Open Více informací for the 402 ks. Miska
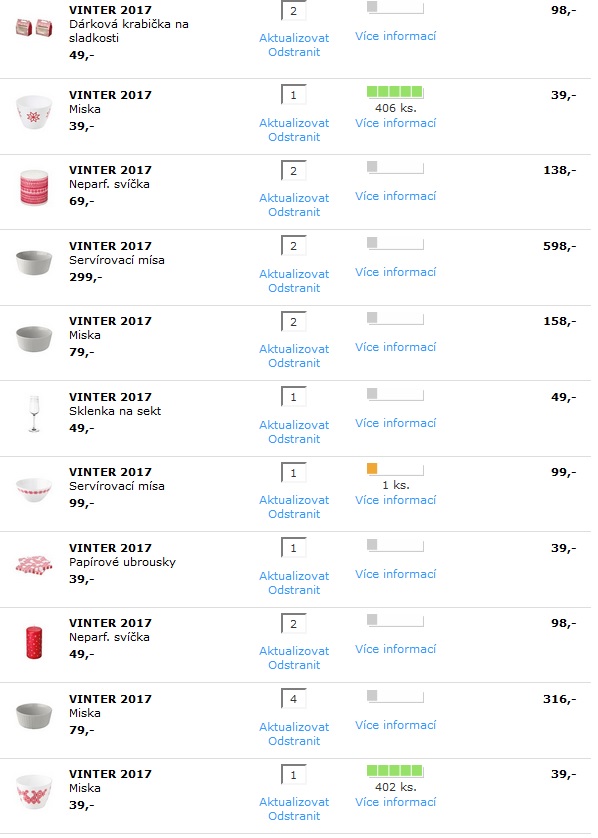The width and height of the screenshot is (598, 838). pyautogui.click(x=395, y=802)
